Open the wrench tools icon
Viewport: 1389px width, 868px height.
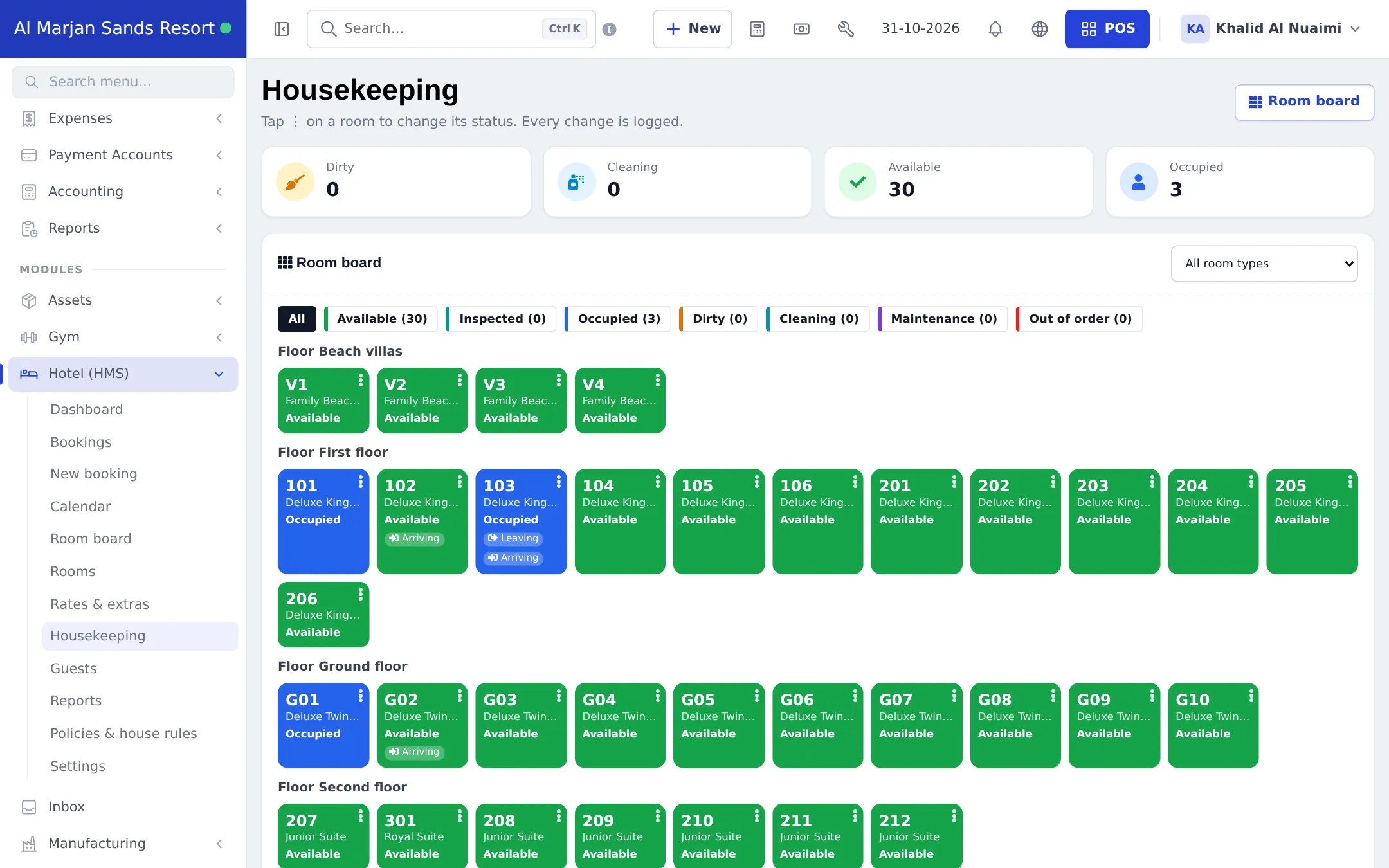pos(846,29)
